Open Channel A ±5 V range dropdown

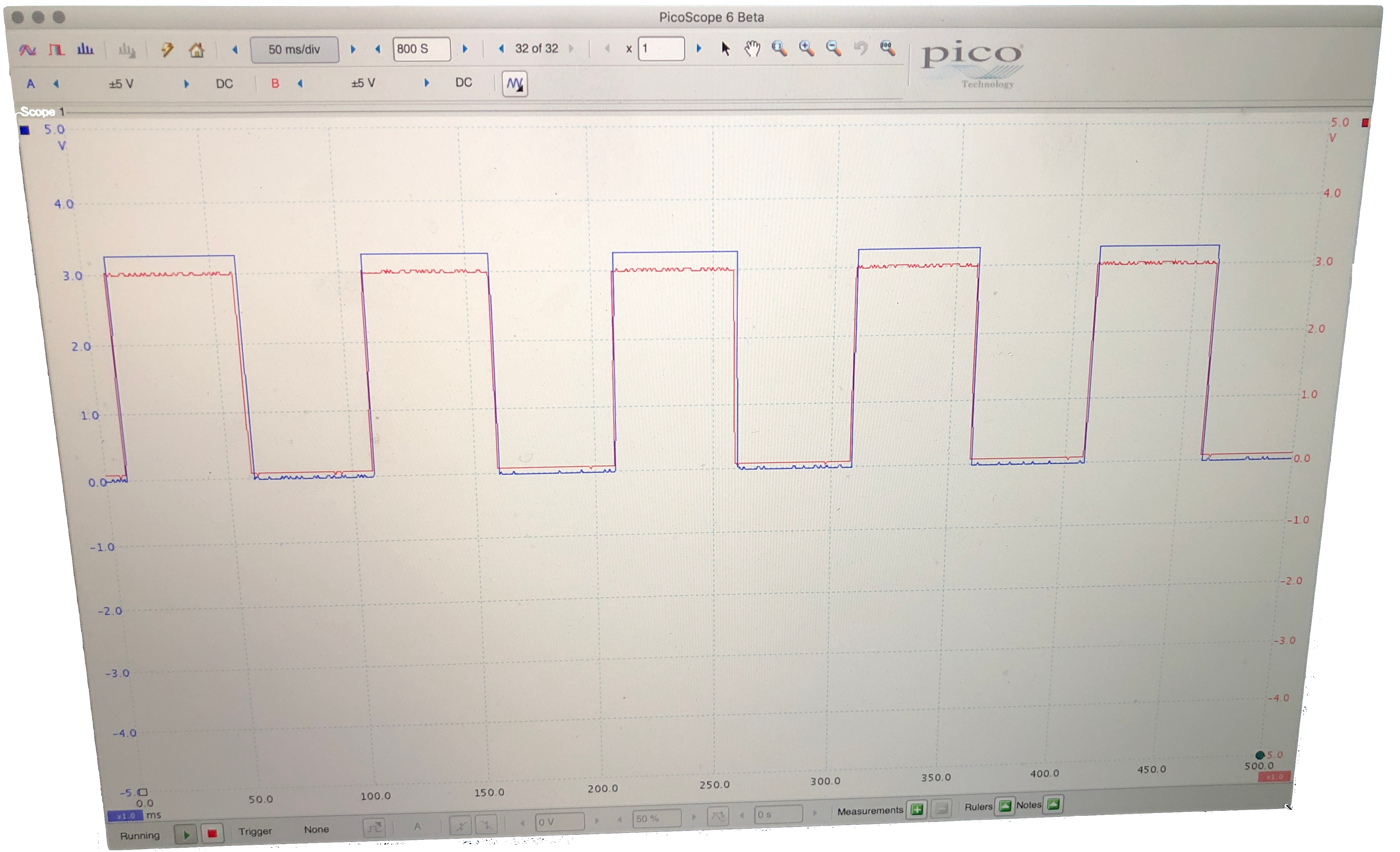[x=122, y=84]
